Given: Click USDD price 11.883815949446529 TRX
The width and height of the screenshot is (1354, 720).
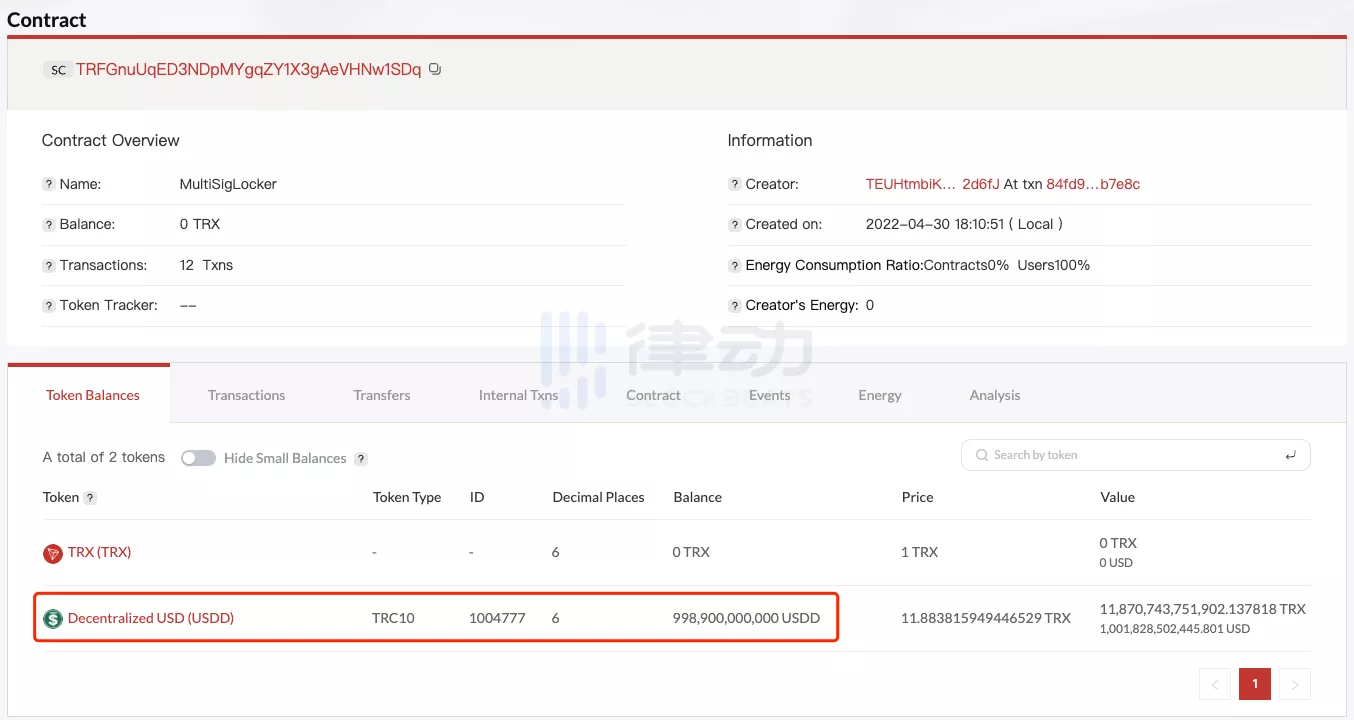Looking at the screenshot, I should 986,618.
